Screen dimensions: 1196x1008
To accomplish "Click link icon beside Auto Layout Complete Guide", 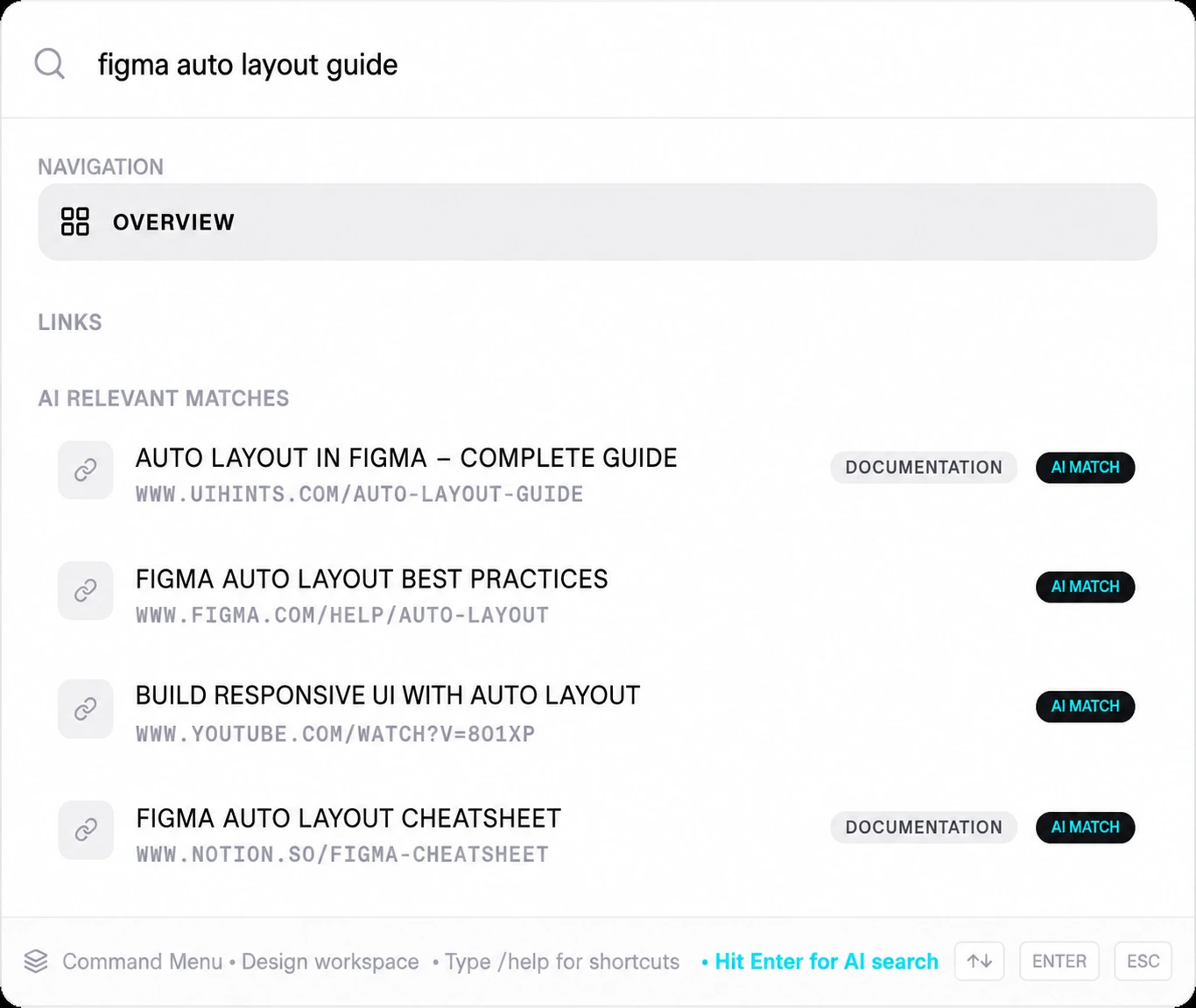I will coord(85,470).
